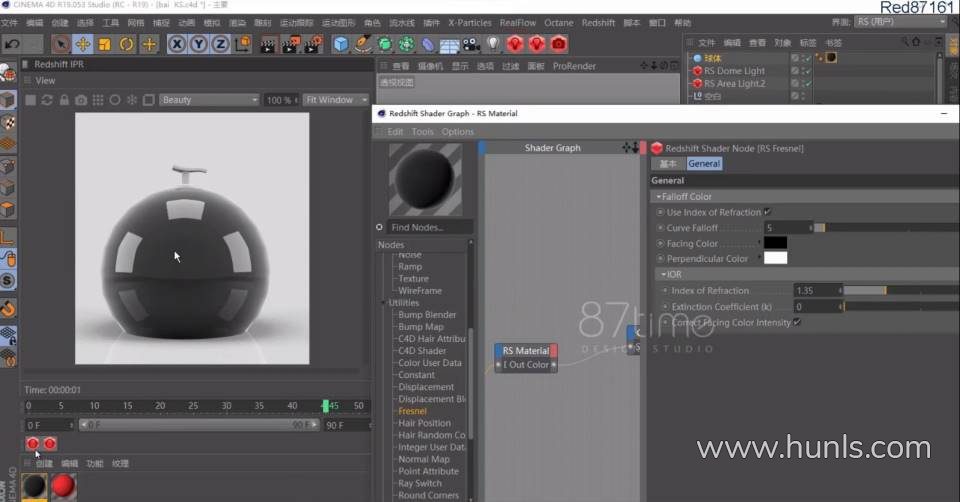Viewport: 960px width, 502px height.
Task: Click the Undo arrow icon
Action: coord(12,44)
